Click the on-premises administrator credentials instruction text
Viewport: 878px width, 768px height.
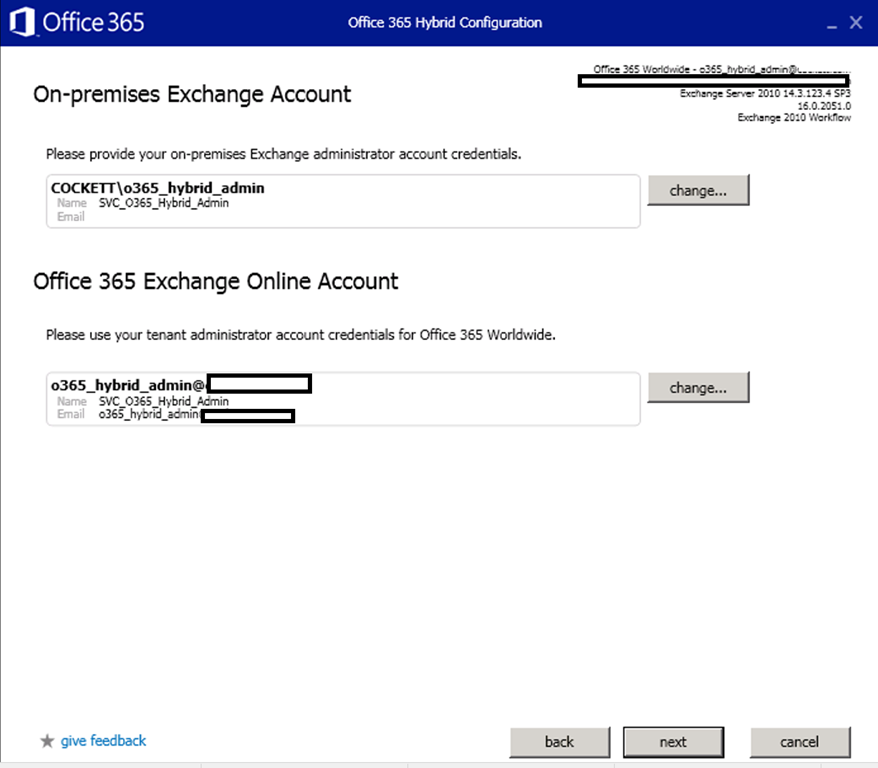tap(283, 154)
